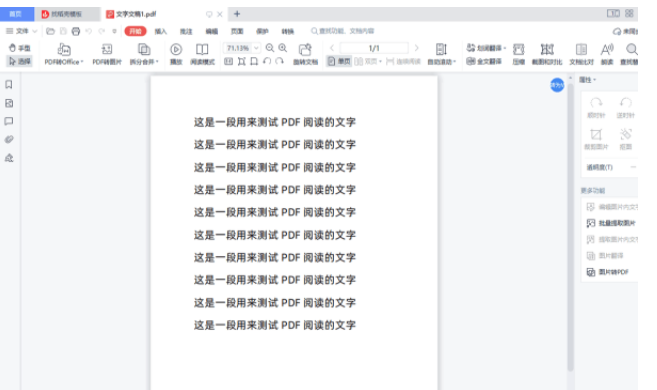Toggle the 手型 hand tool mode
The width and height of the screenshot is (657, 390).
click(20, 48)
